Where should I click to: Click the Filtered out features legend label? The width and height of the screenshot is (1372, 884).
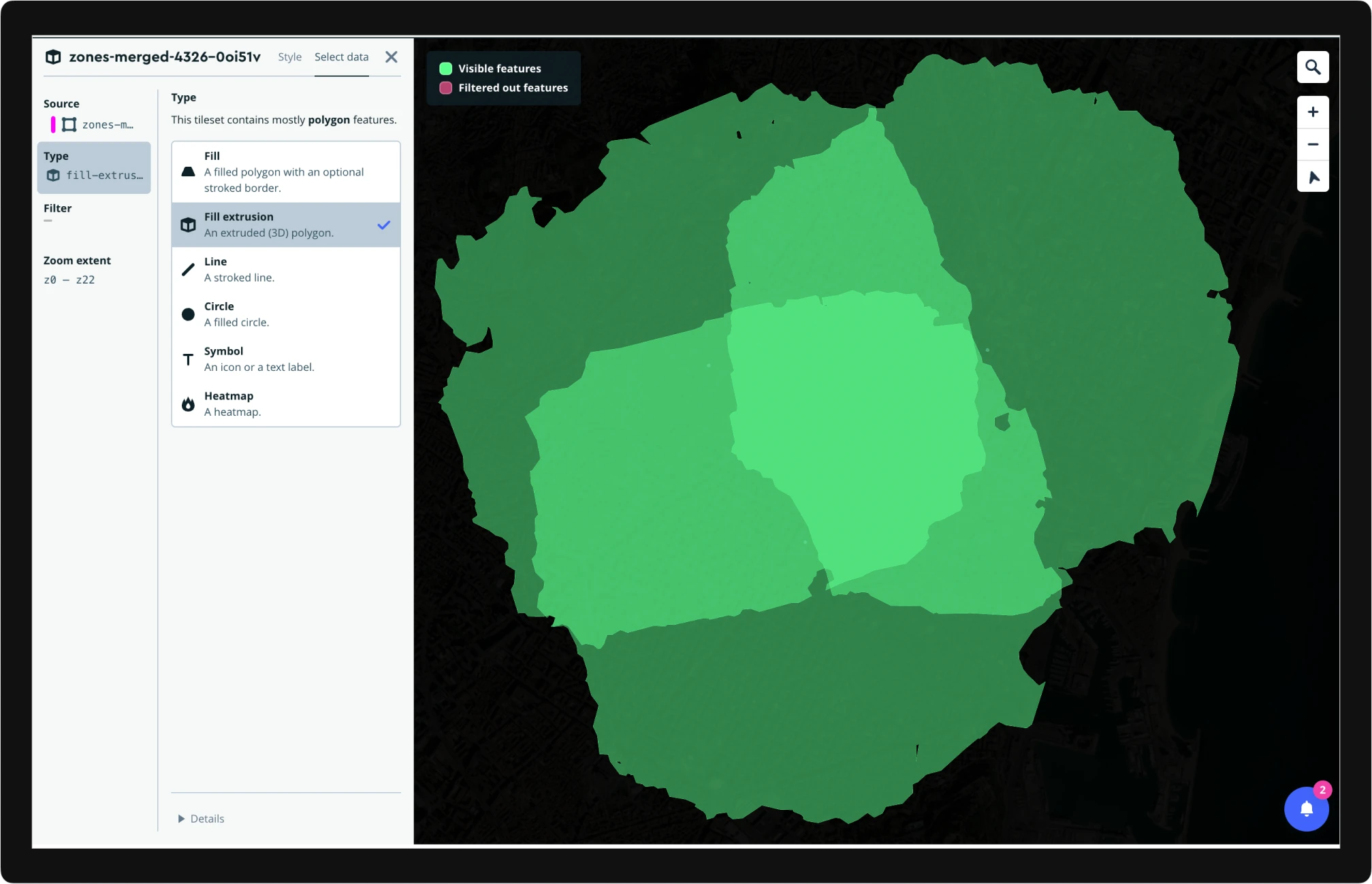(513, 88)
